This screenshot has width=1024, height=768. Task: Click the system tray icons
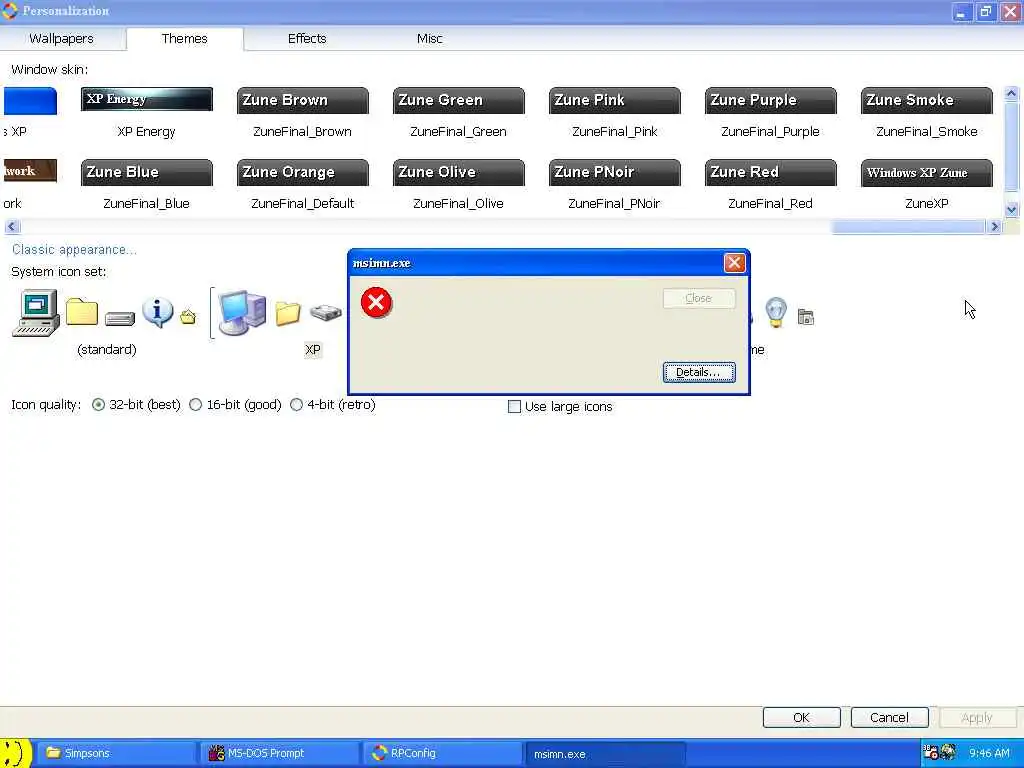click(940, 753)
